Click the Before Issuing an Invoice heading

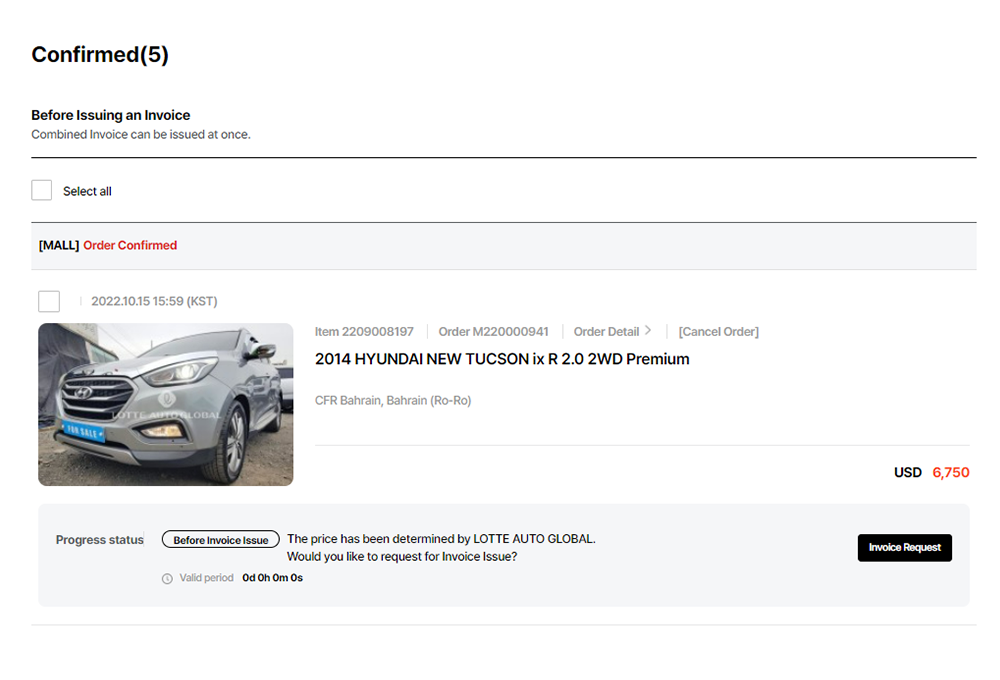pyautogui.click(x=110, y=115)
